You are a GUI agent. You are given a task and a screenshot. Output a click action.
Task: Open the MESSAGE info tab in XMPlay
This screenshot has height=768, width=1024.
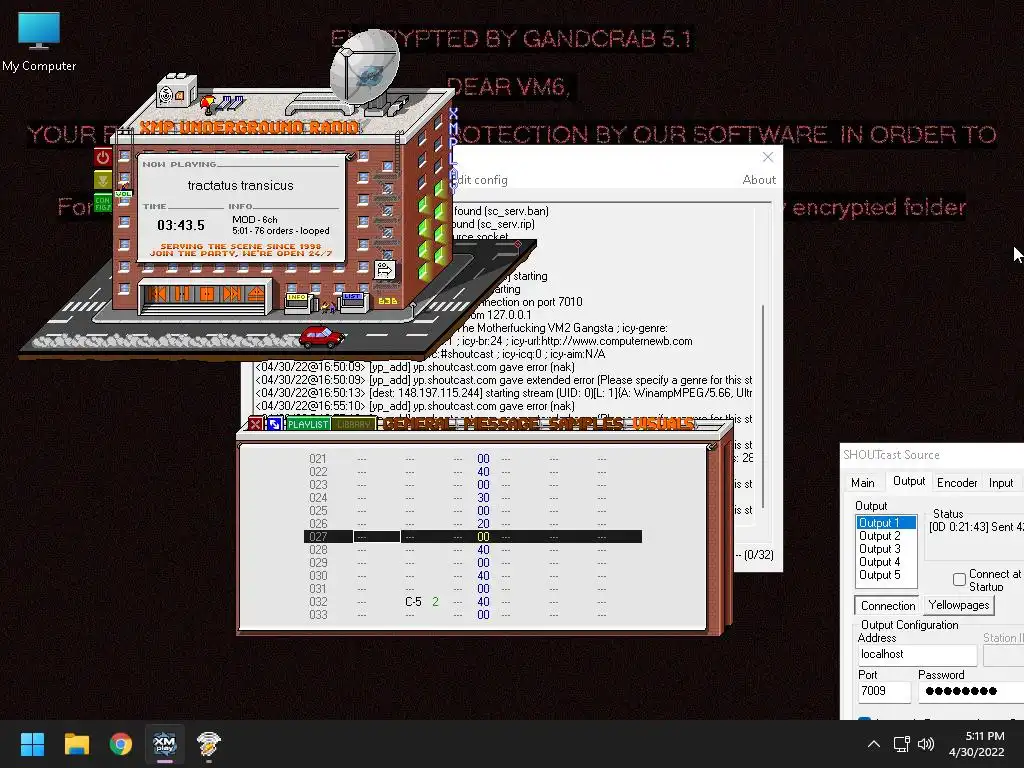click(x=504, y=424)
